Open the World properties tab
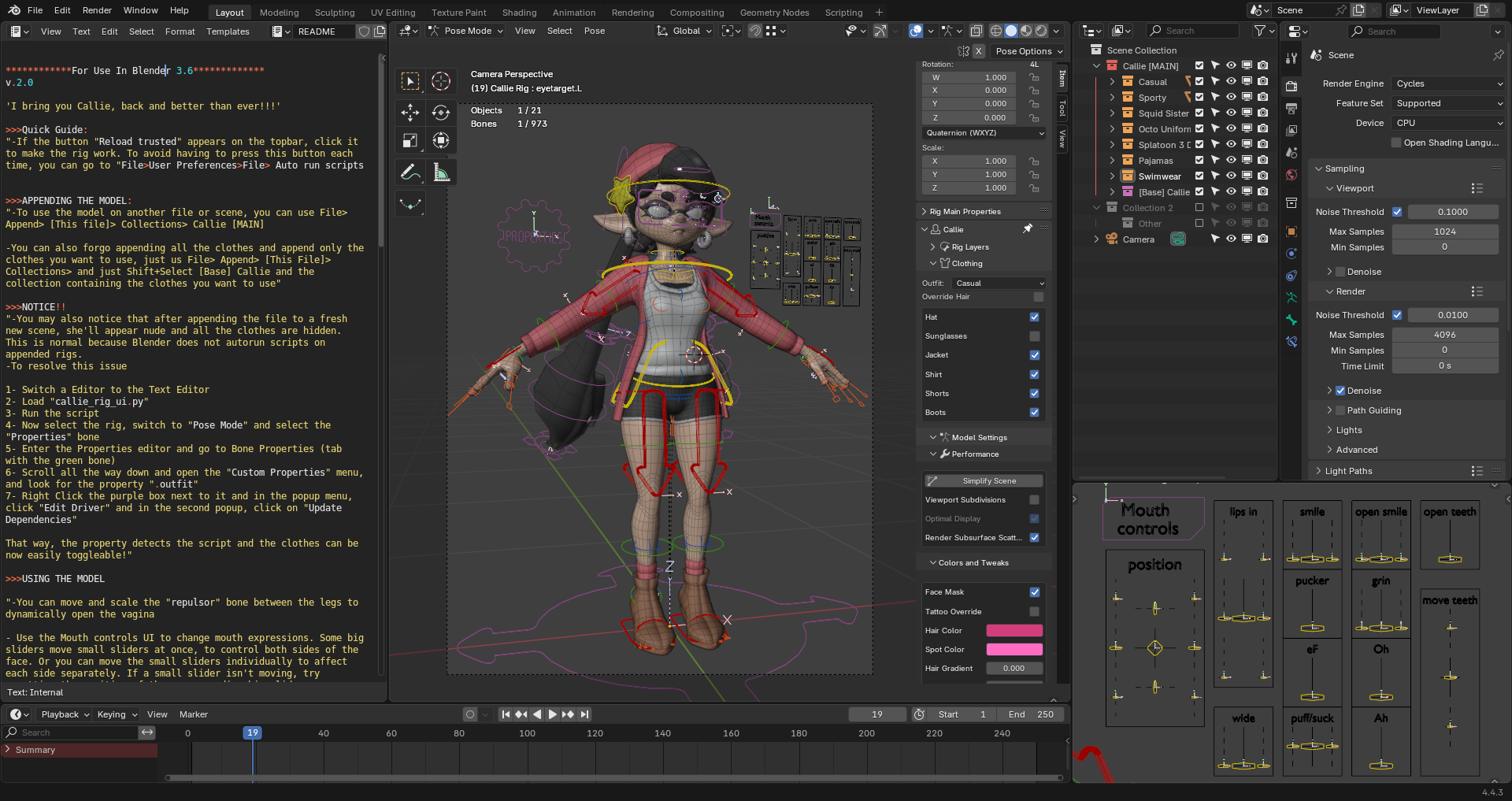1512x801 pixels. tap(1291, 175)
